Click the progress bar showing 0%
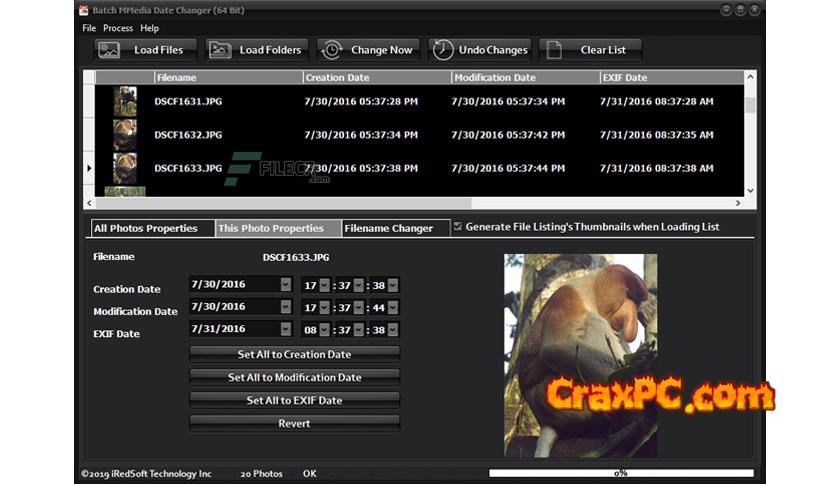 (x=620, y=473)
